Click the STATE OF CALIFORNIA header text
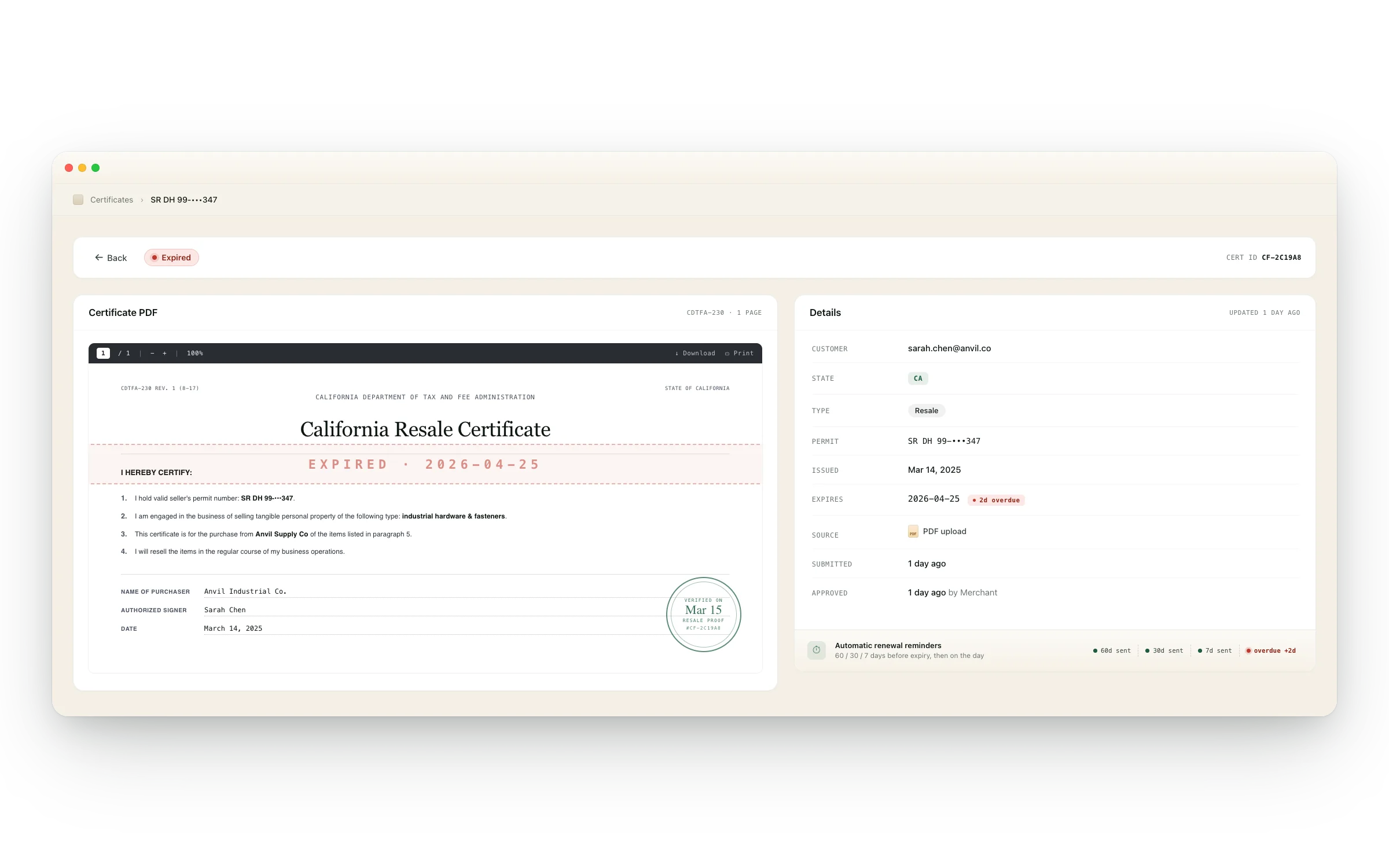1389x868 pixels. 697,388
